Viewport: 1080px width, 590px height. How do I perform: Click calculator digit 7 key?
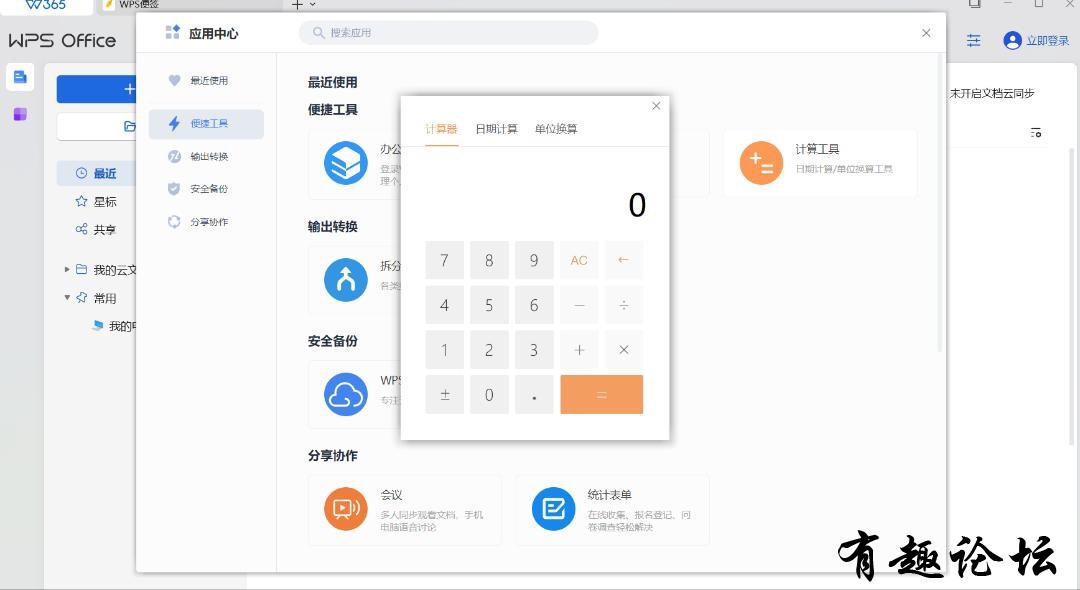pyautogui.click(x=444, y=260)
